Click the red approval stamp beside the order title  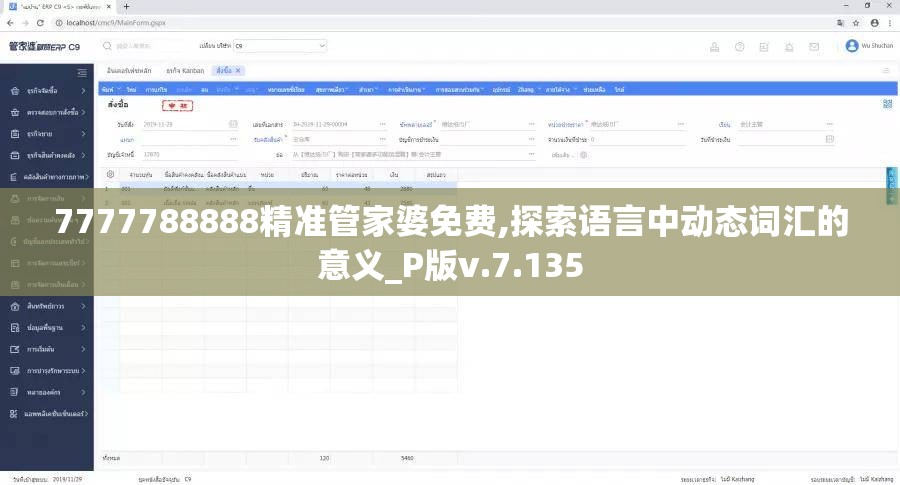coord(177,106)
